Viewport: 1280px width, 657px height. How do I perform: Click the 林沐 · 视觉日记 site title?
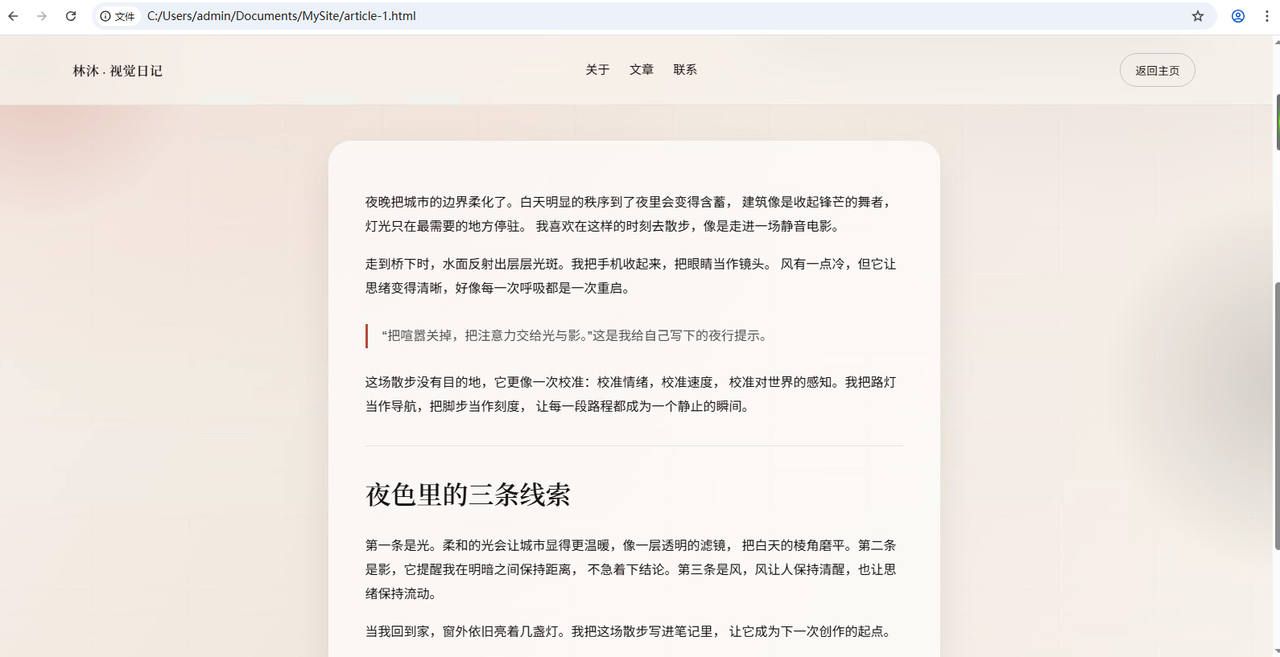117,71
